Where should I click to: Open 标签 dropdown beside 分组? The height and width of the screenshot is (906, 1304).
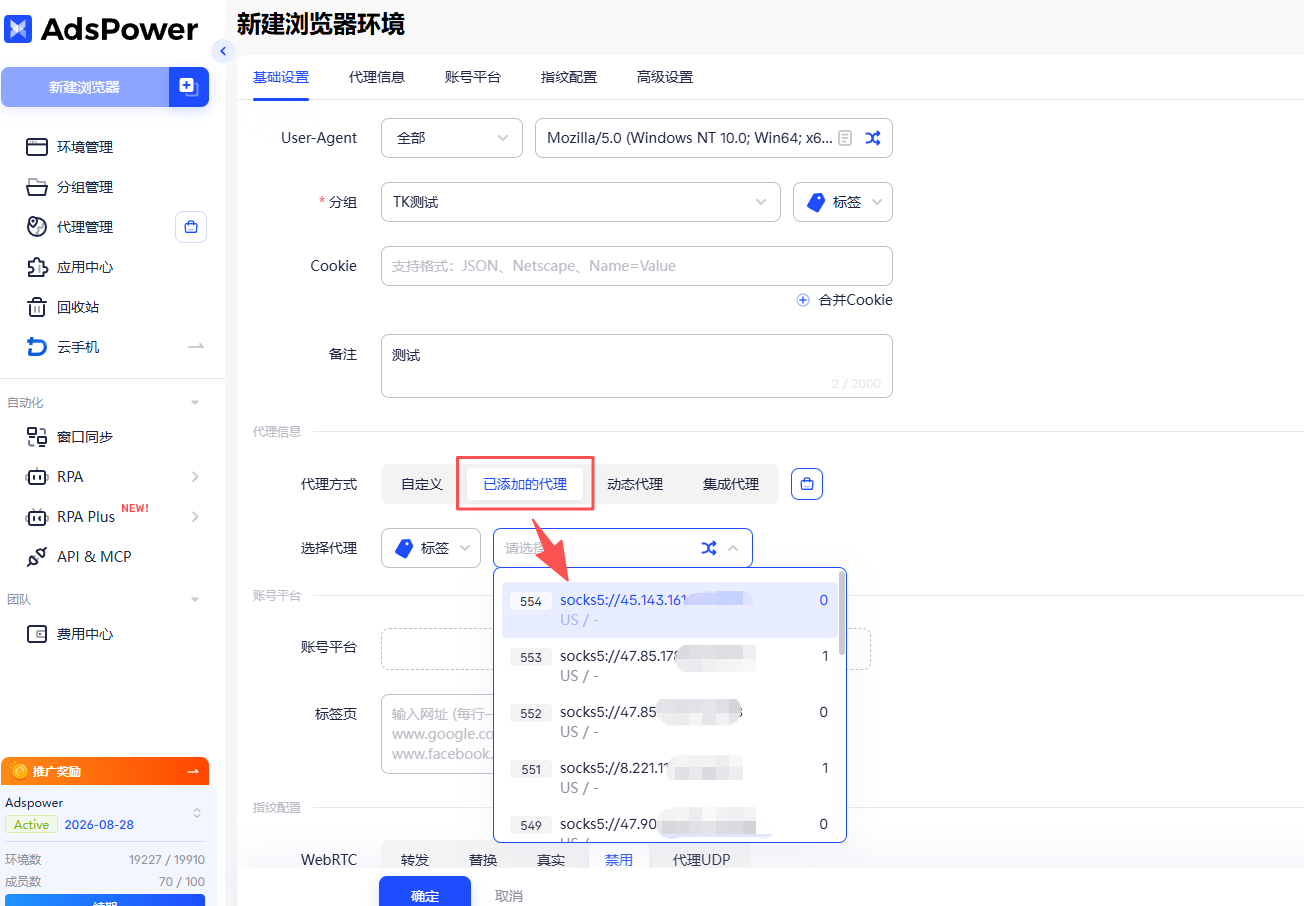point(843,202)
